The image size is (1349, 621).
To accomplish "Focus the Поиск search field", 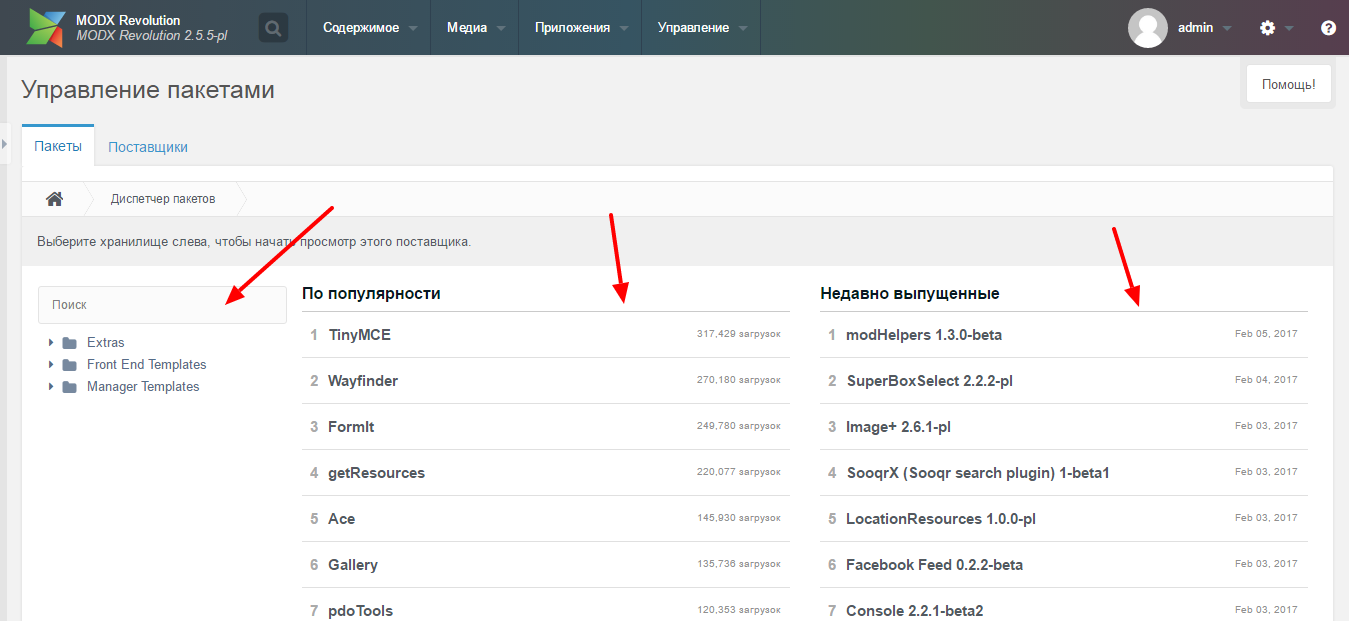I will coord(162,305).
